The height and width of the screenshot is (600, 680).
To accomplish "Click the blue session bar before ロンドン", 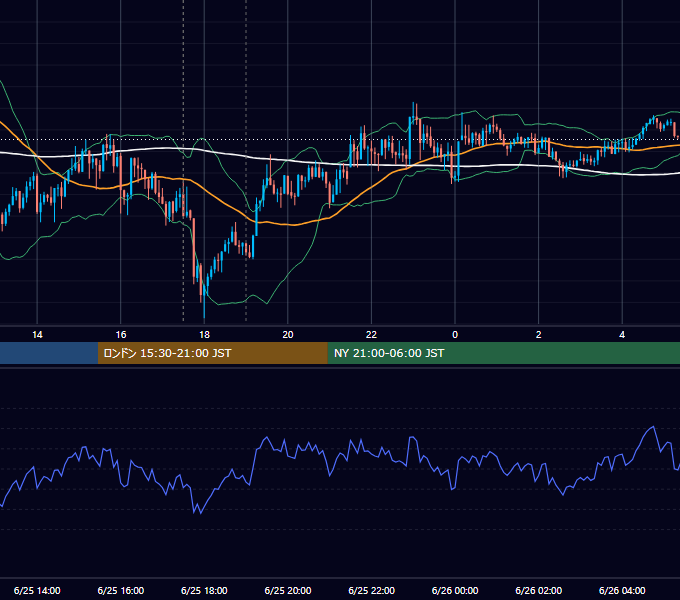I will (x=49, y=353).
